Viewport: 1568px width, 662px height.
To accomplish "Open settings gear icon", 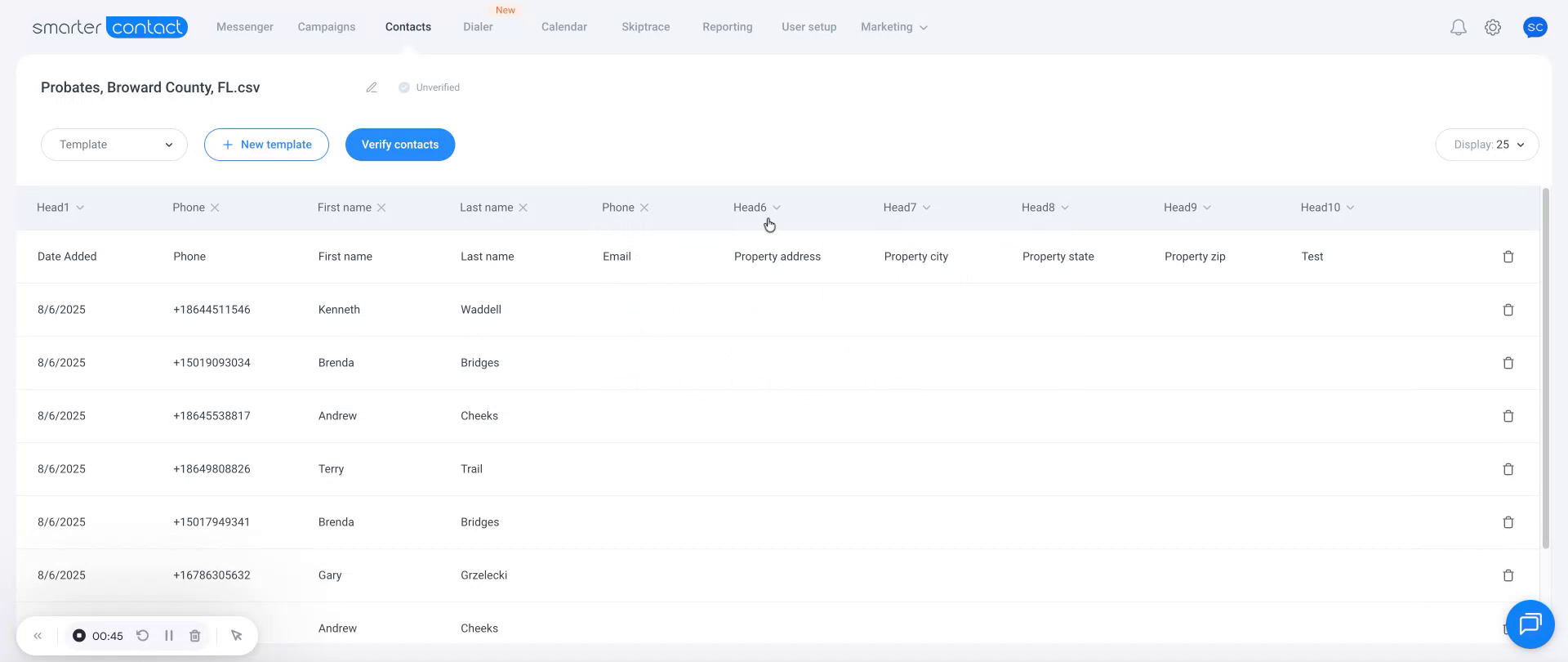I will 1493,28.
